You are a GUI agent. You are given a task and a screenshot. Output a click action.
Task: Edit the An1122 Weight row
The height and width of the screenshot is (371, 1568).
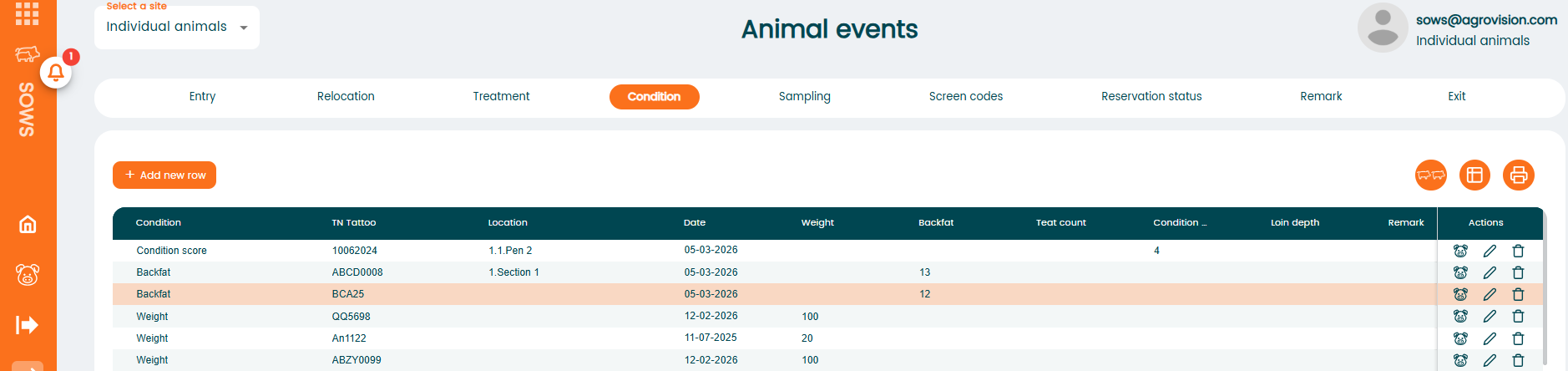[1490, 338]
